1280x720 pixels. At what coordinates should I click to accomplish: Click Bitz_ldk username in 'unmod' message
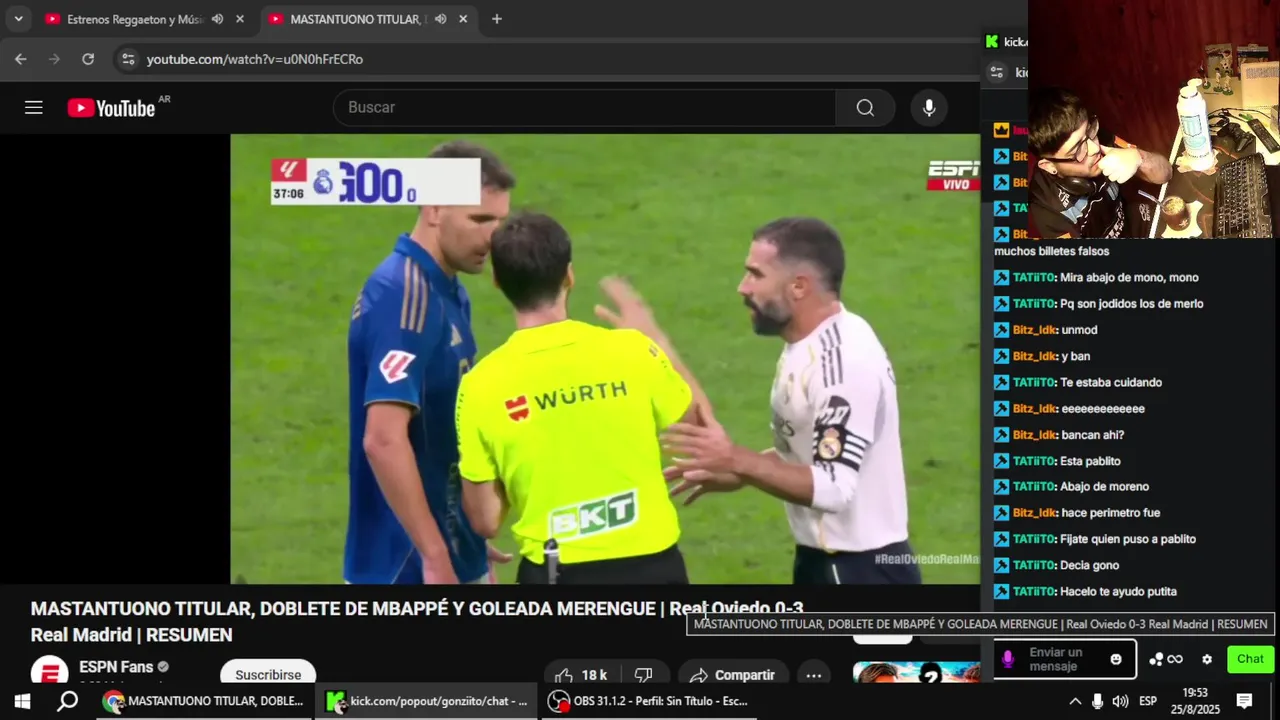(x=1035, y=330)
